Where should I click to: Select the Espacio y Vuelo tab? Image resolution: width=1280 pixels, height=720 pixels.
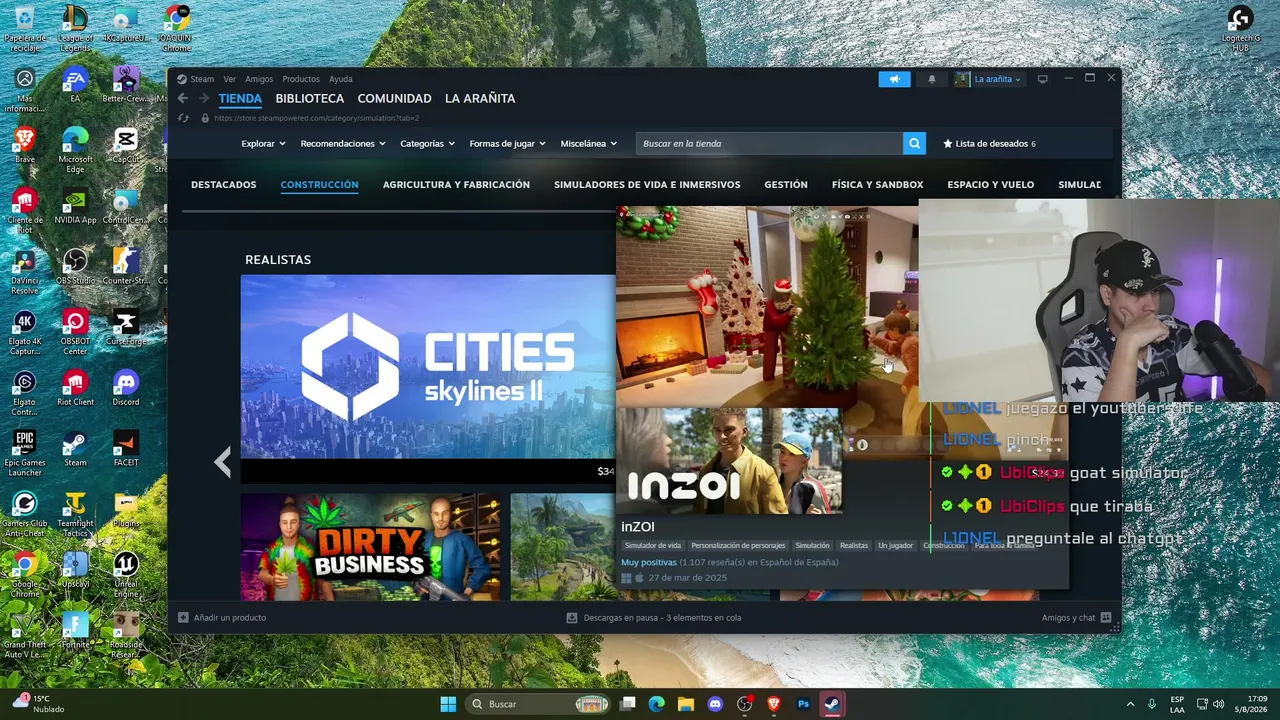click(991, 185)
